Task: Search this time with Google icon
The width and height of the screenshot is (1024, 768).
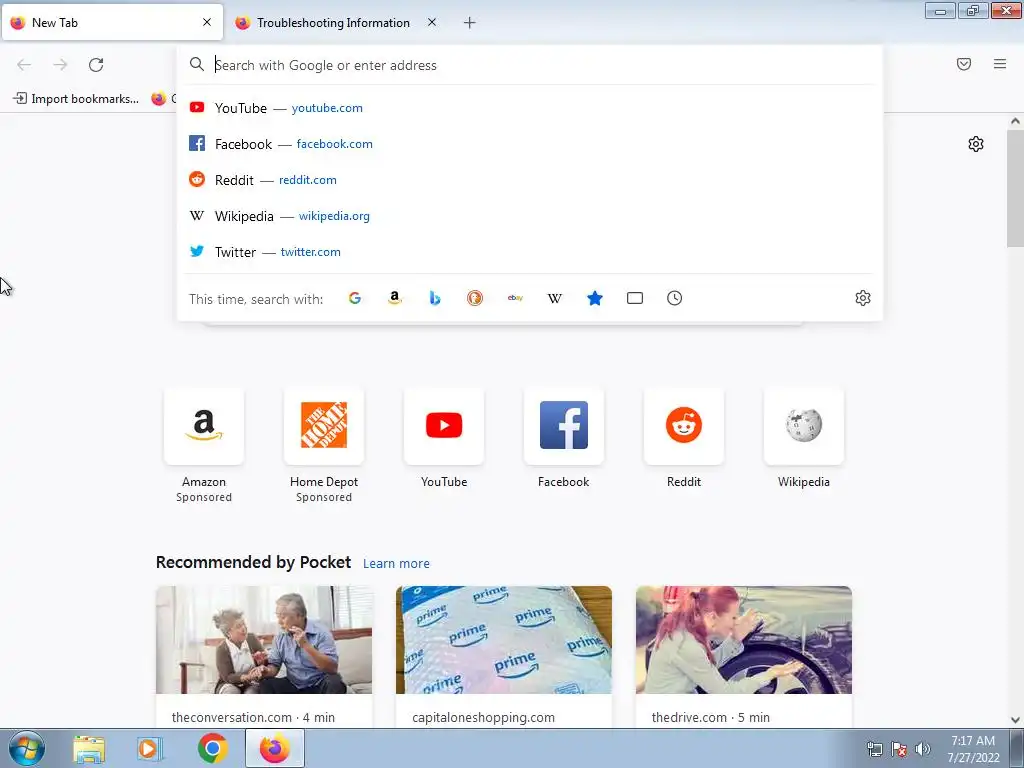Action: 355,298
